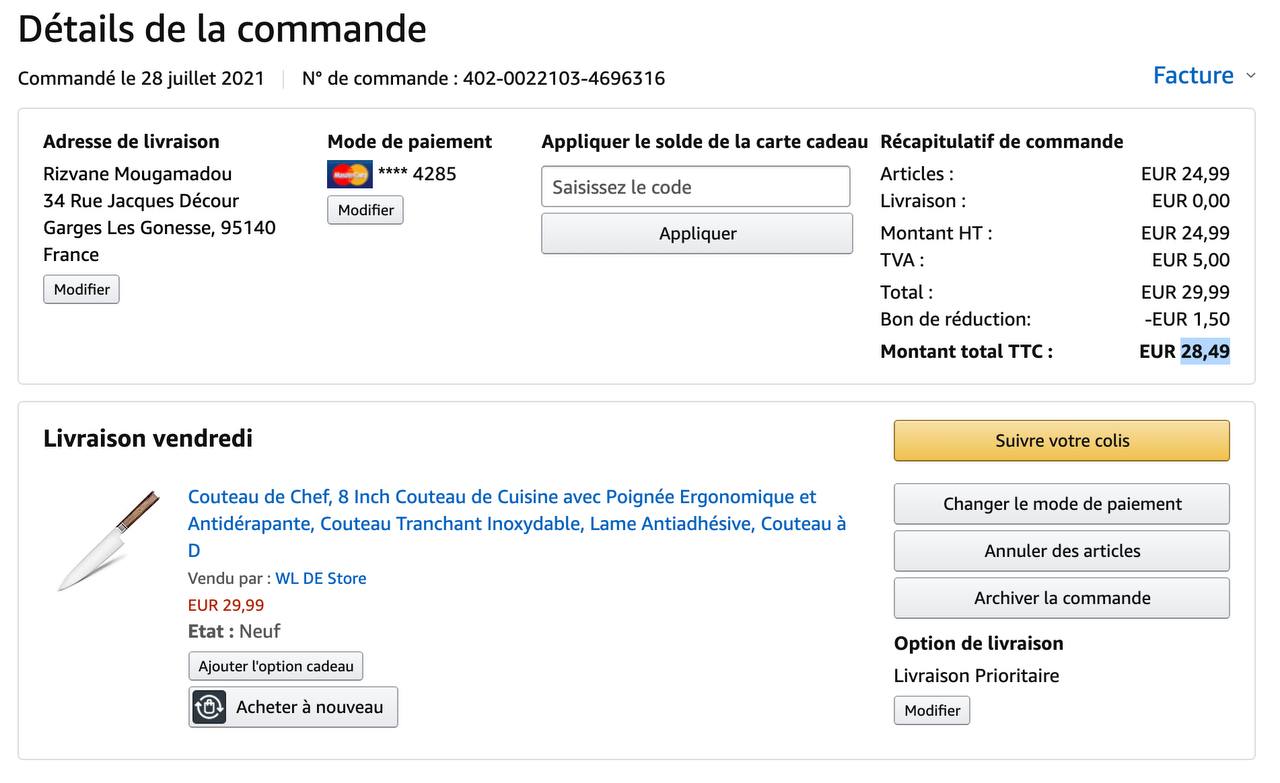This screenshot has height=783, width=1280.
Task: Click Suivre votre colis button
Action: pyautogui.click(x=1061, y=441)
